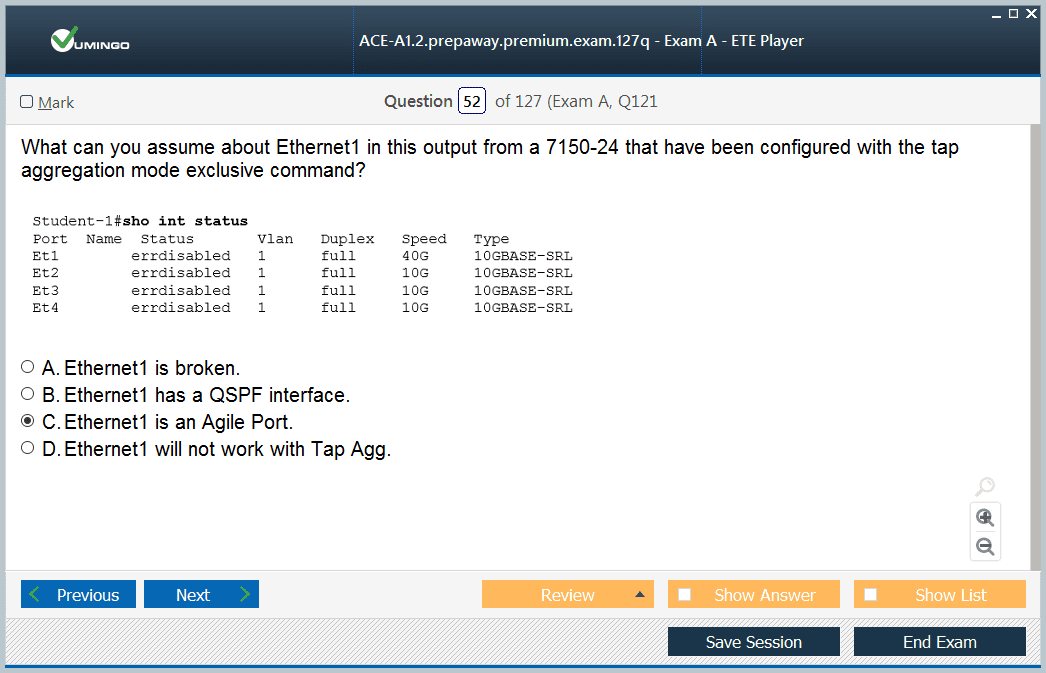Viewport: 1046px width, 673px height.
Task: Click the zoom in magnifier icon
Action: click(985, 518)
